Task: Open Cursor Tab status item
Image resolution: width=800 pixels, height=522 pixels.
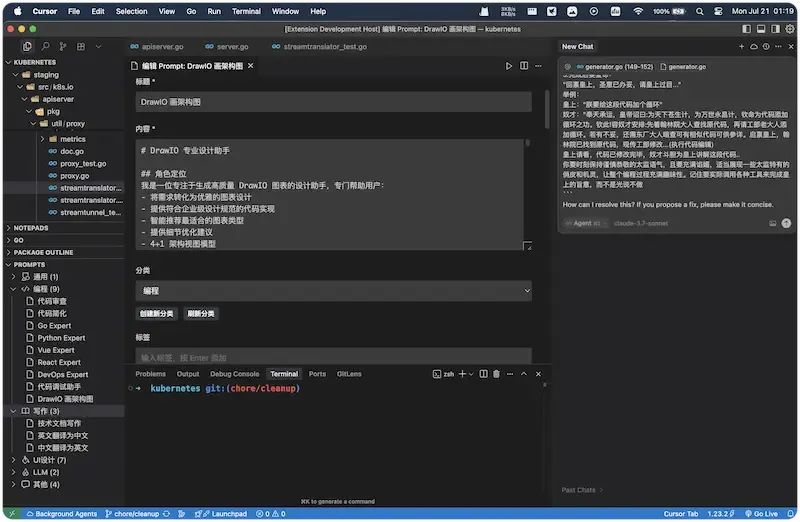Action: pos(681,514)
